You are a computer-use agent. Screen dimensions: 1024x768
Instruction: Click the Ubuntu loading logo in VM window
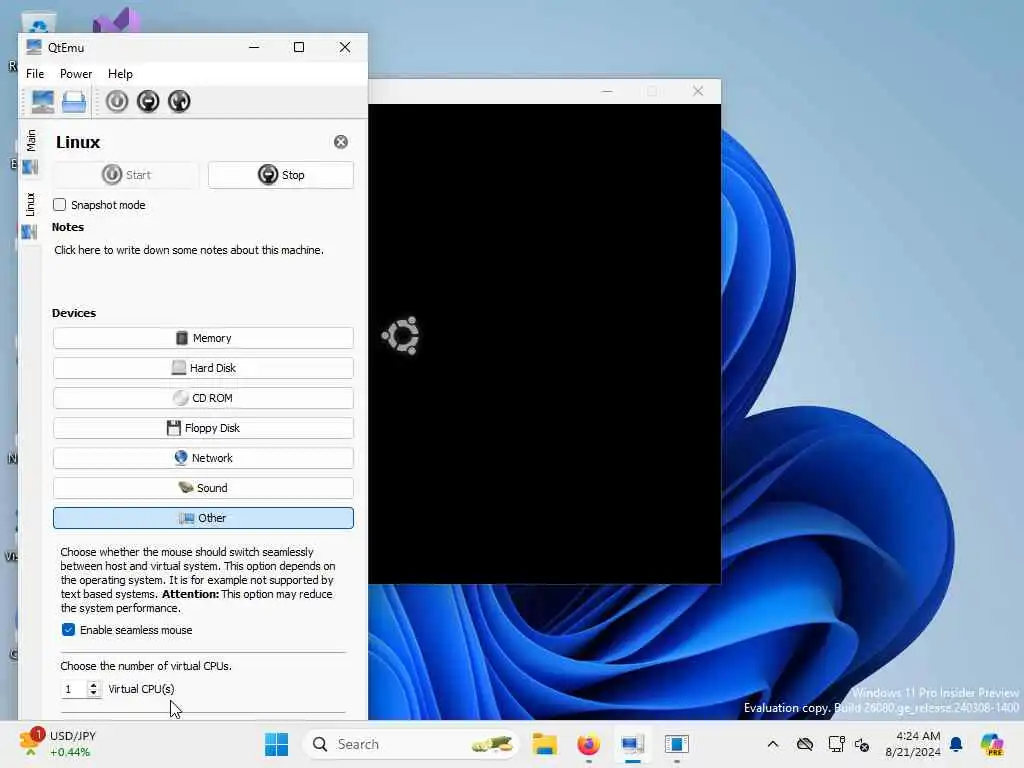coord(400,336)
